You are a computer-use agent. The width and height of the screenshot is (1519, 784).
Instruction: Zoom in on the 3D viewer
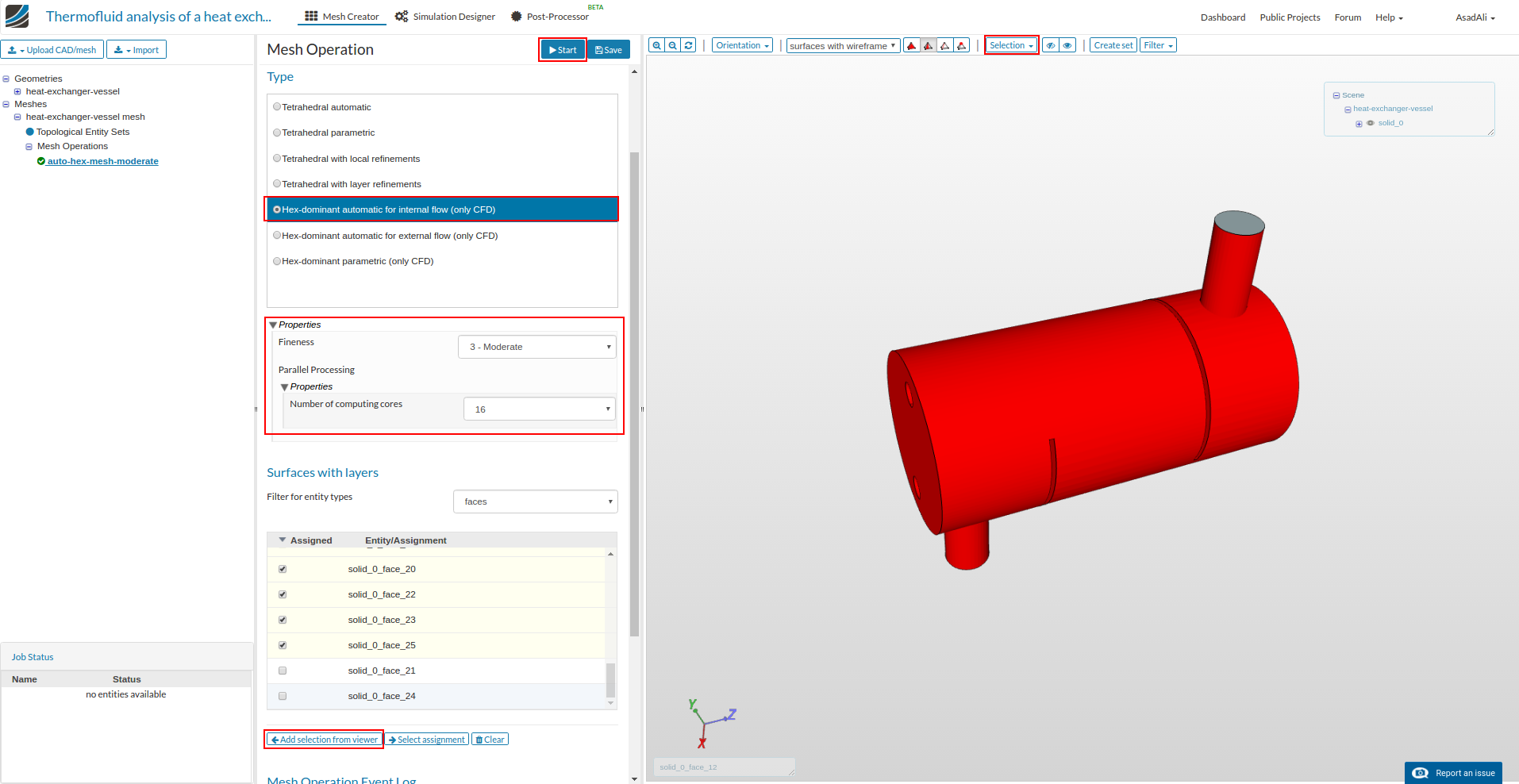click(656, 45)
